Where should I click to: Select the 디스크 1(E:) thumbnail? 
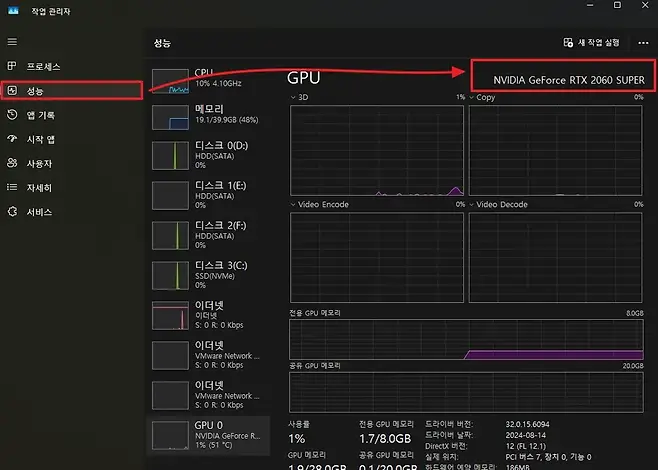[x=170, y=196]
